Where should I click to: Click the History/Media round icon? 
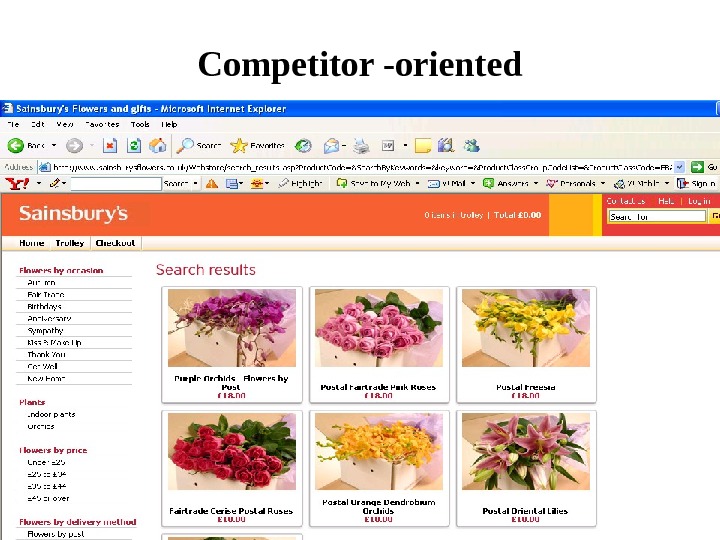click(x=303, y=146)
